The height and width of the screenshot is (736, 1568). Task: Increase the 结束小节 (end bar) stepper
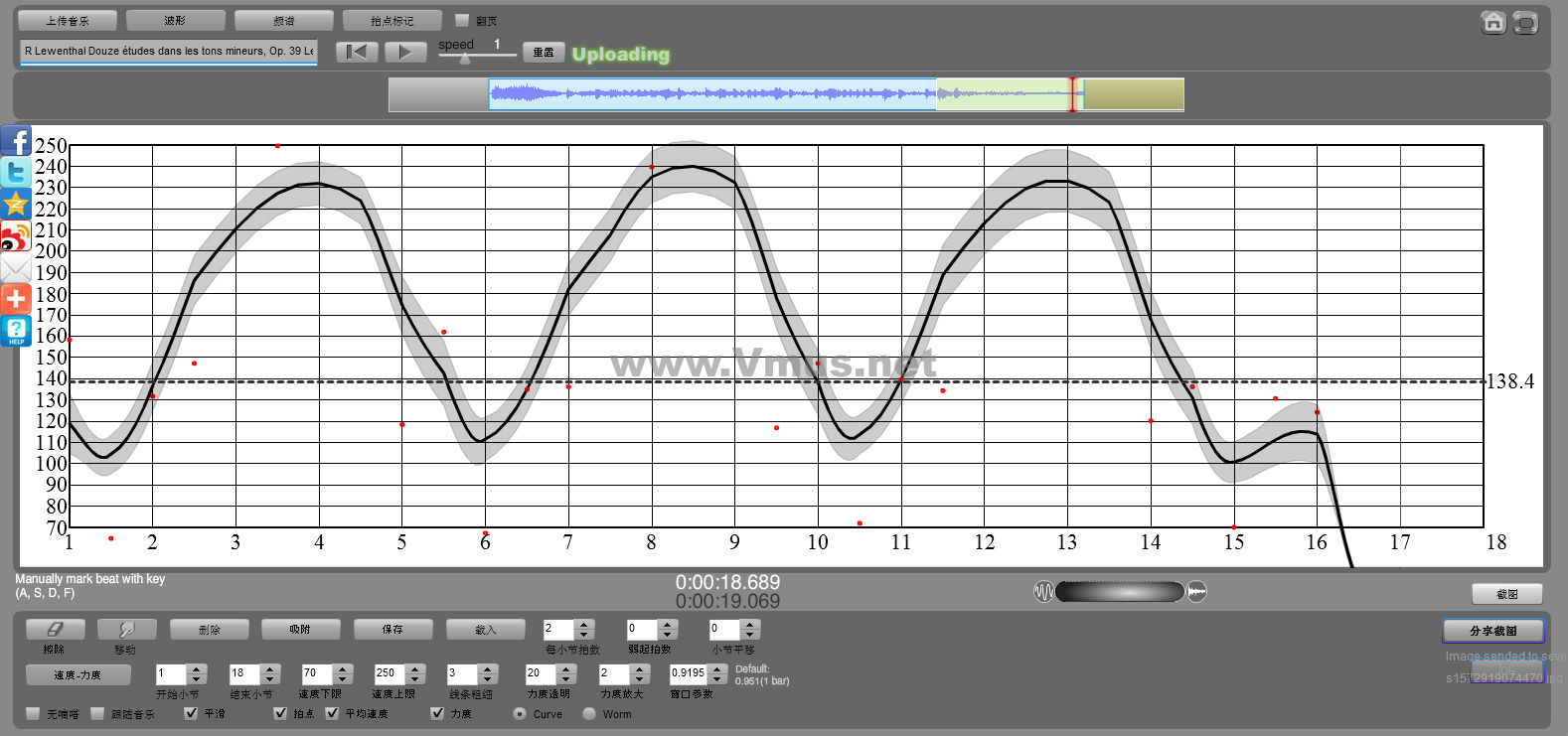pyautogui.click(x=269, y=668)
